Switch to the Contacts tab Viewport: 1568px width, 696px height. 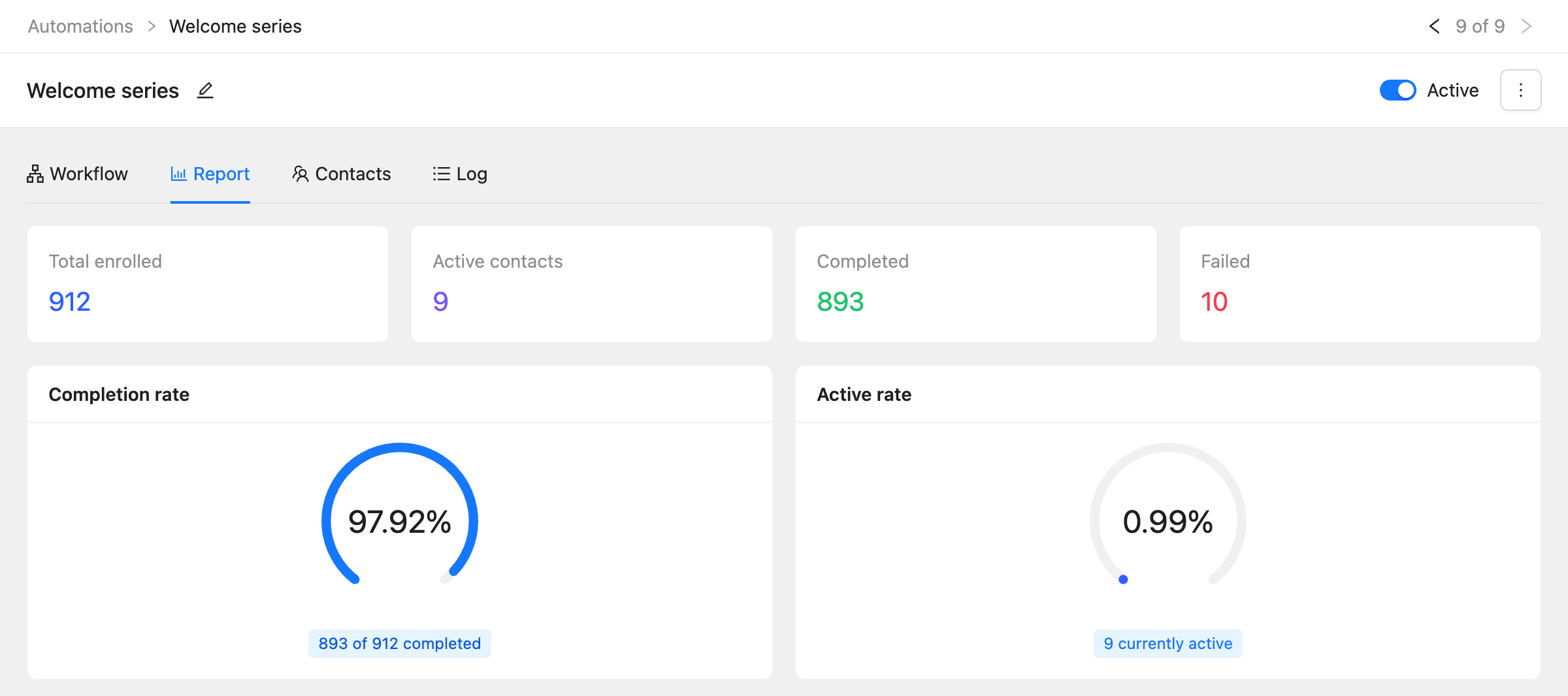click(x=341, y=174)
